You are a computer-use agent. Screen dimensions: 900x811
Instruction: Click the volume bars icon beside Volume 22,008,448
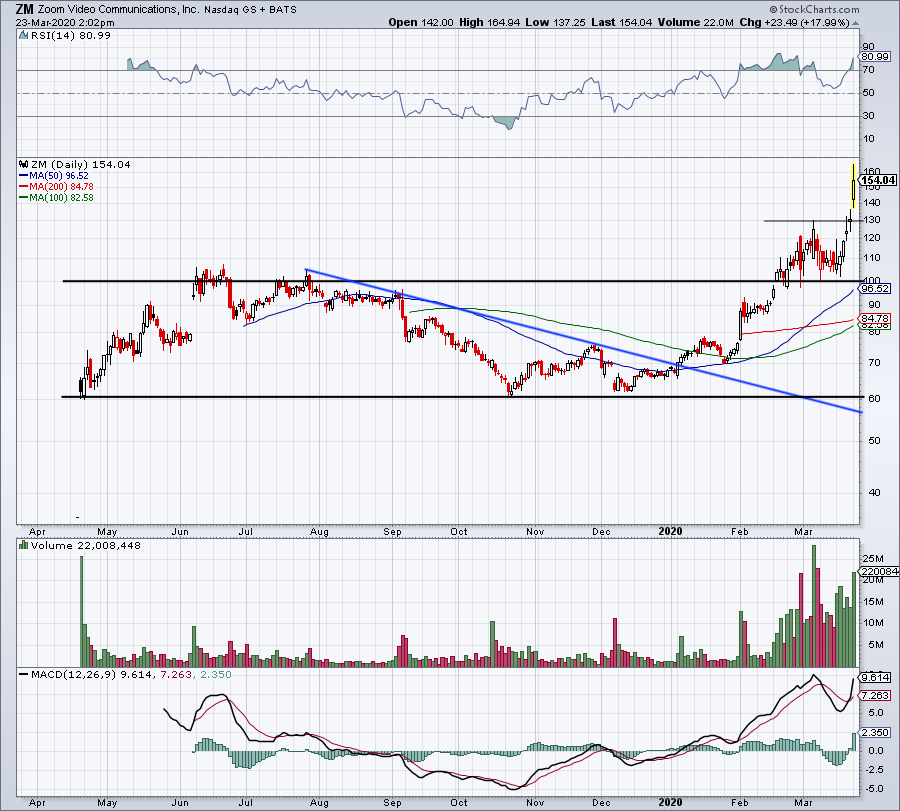(x=24, y=545)
